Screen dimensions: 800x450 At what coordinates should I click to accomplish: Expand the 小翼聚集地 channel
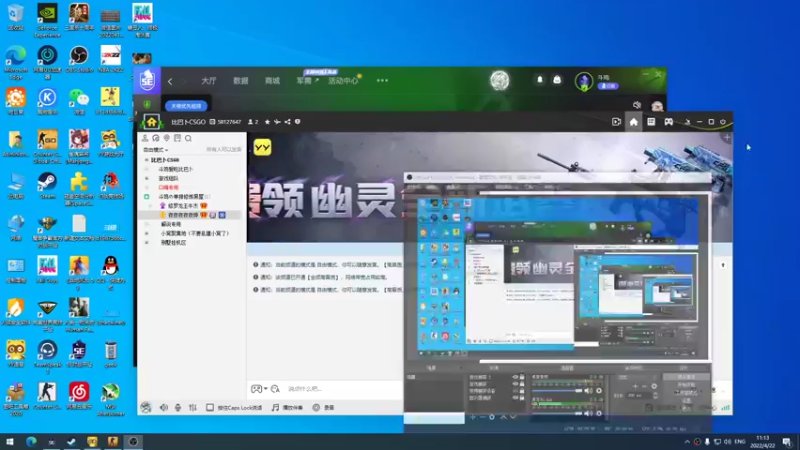click(x=146, y=233)
